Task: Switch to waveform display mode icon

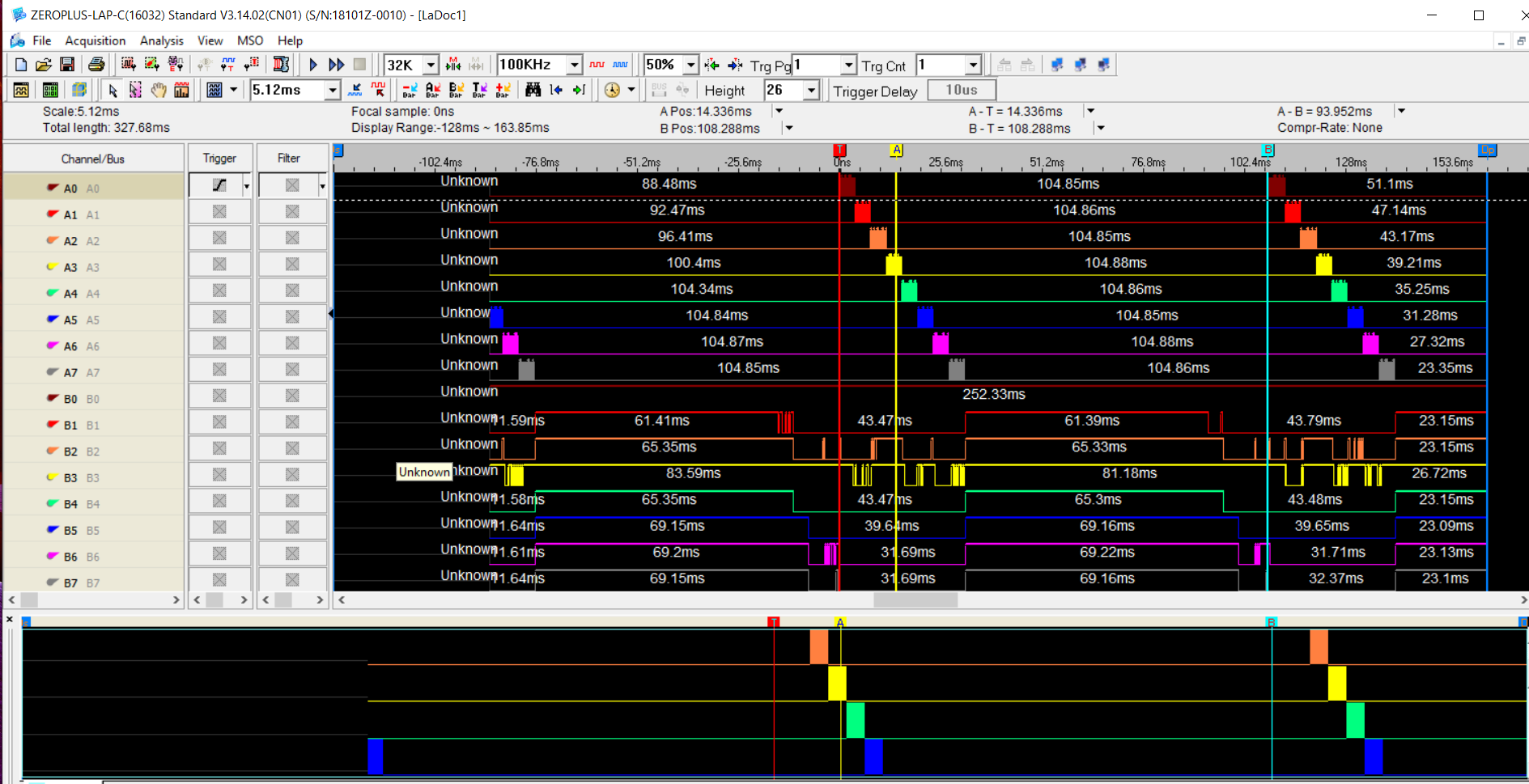Action: click(21, 90)
